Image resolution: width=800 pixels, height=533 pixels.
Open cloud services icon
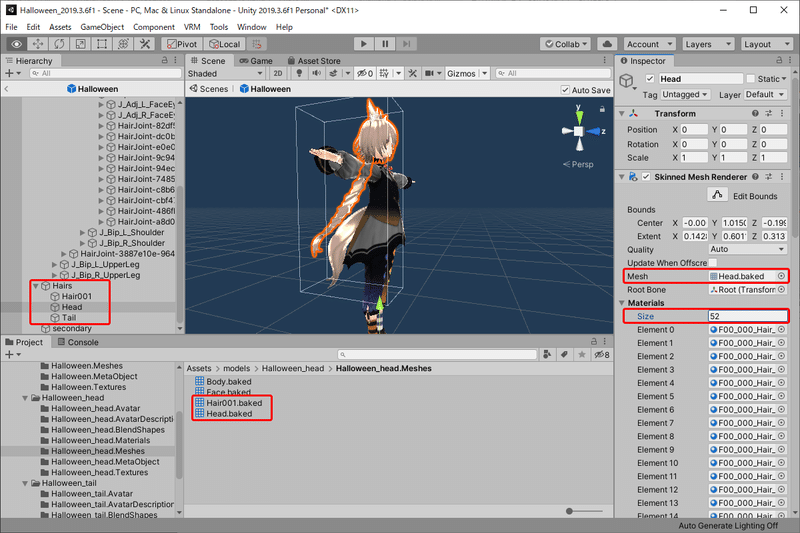[x=607, y=44]
